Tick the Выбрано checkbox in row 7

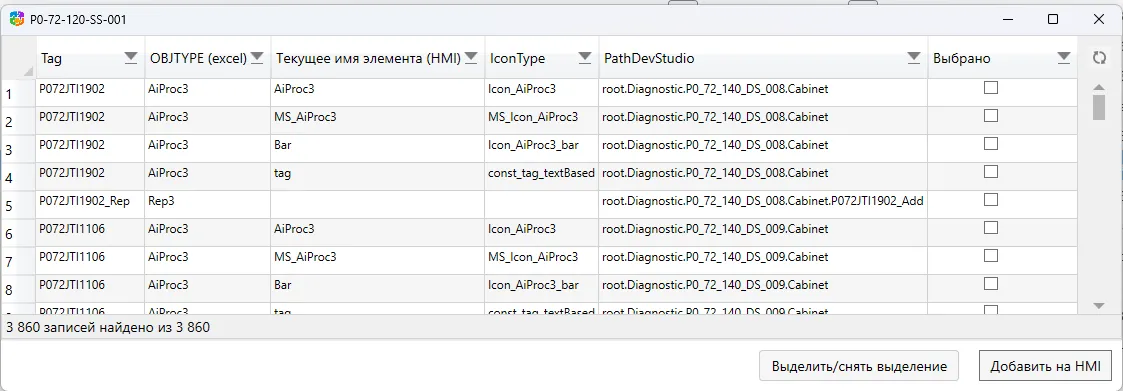click(x=991, y=256)
